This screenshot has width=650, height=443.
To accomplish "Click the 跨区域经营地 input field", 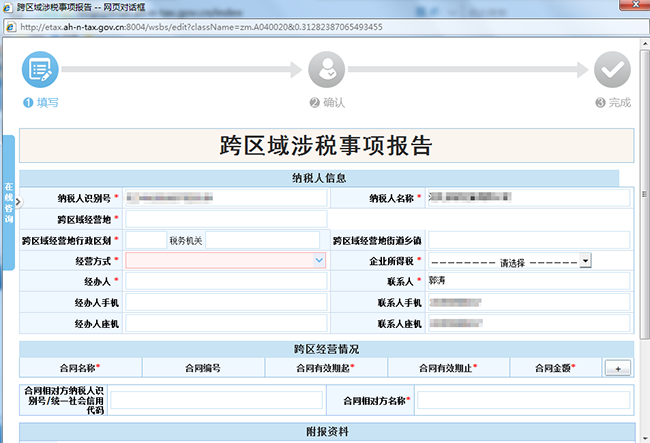I will (226, 218).
